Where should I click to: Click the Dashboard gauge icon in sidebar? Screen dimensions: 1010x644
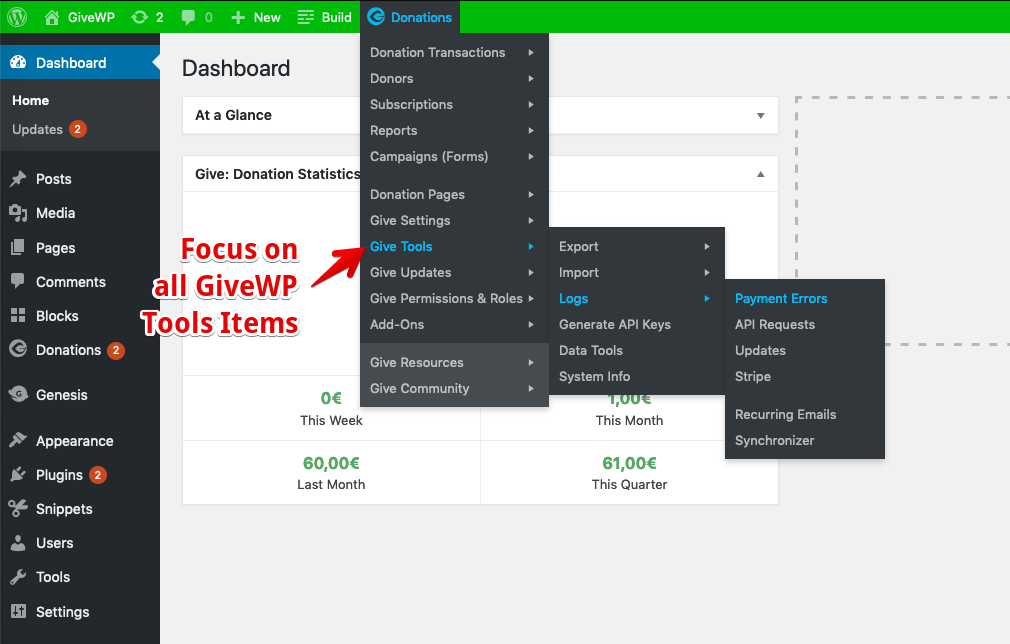pyautogui.click(x=18, y=62)
